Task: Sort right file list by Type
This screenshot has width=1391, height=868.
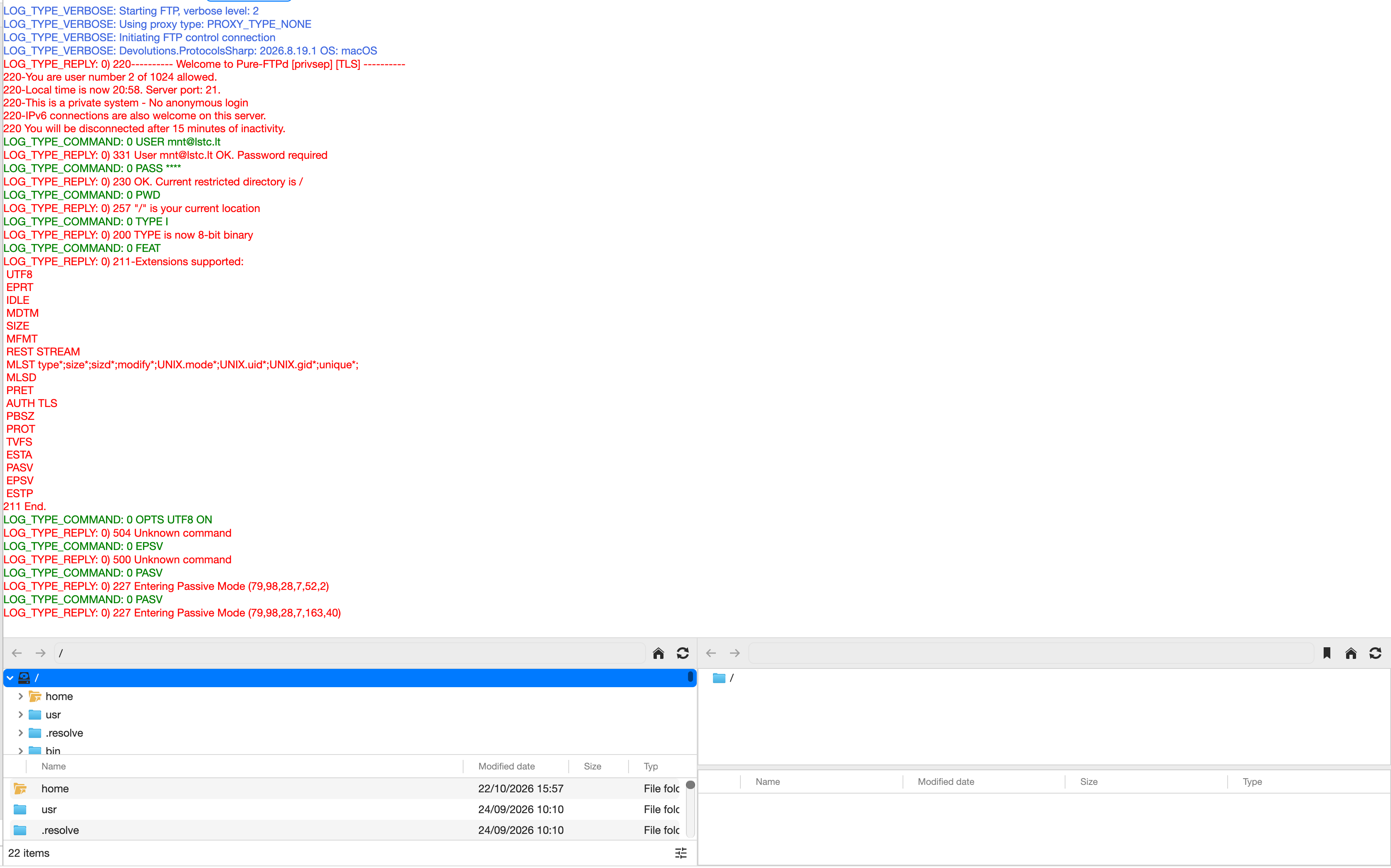Action: click(1252, 782)
